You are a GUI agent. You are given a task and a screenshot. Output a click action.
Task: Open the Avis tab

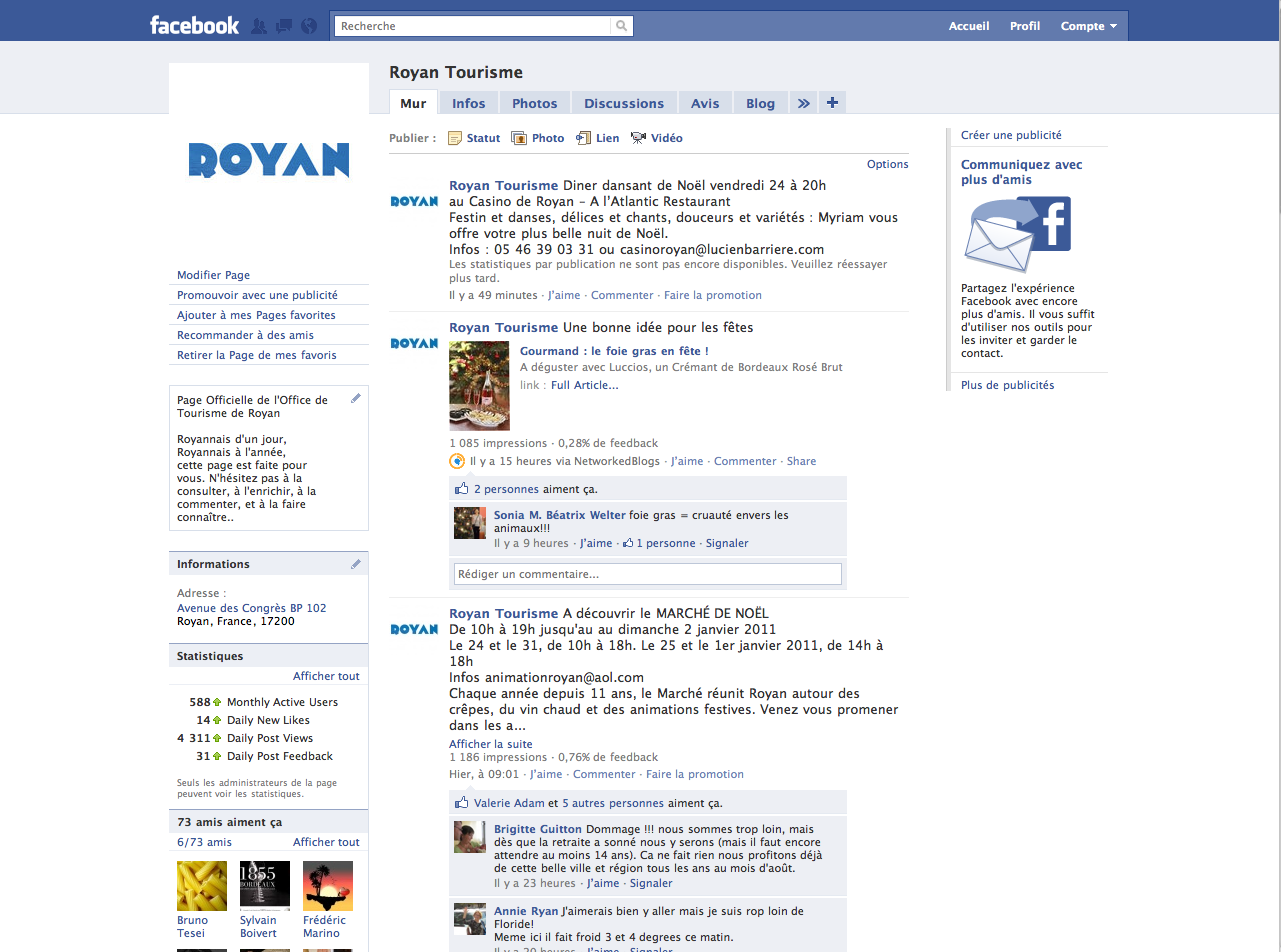coord(705,103)
